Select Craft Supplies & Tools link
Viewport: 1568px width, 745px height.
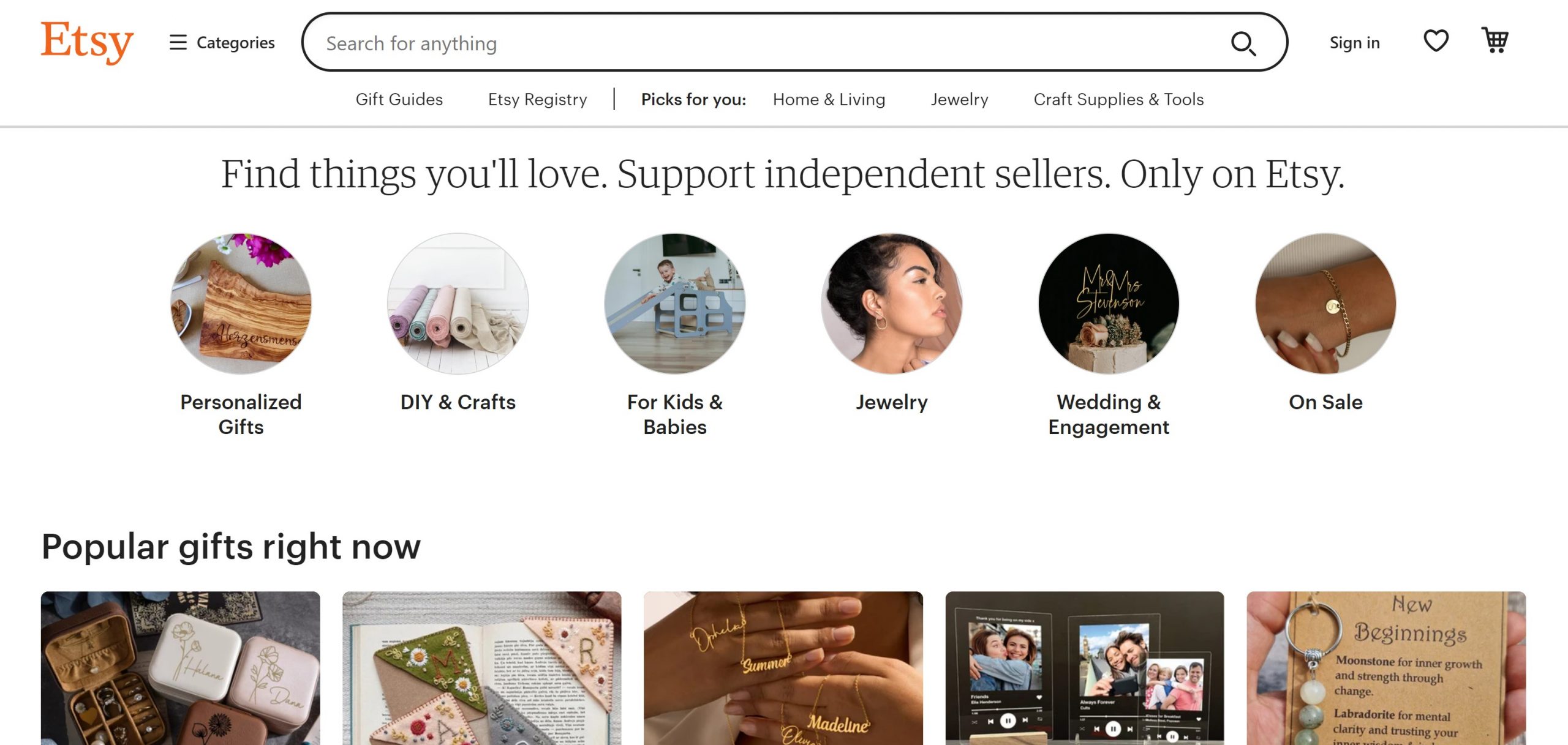click(x=1118, y=99)
